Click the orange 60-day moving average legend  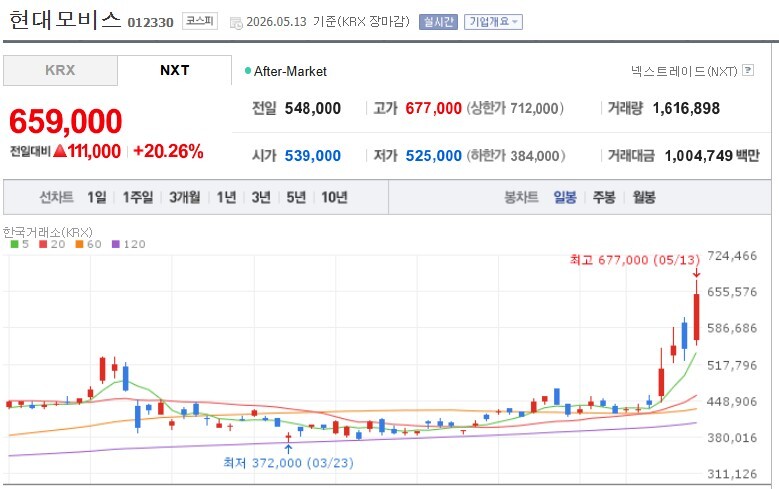pyautogui.click(x=88, y=244)
